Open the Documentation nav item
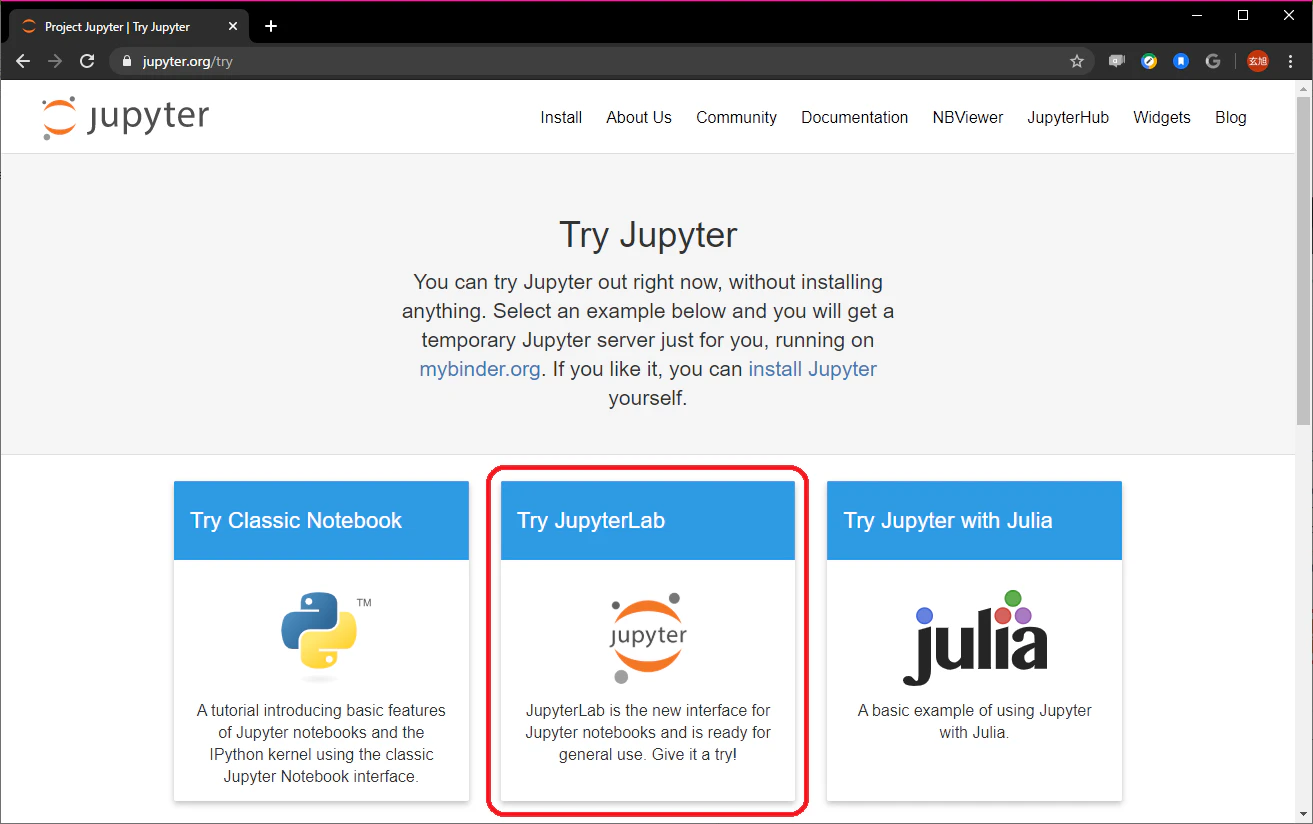The height and width of the screenshot is (824, 1313). point(855,117)
